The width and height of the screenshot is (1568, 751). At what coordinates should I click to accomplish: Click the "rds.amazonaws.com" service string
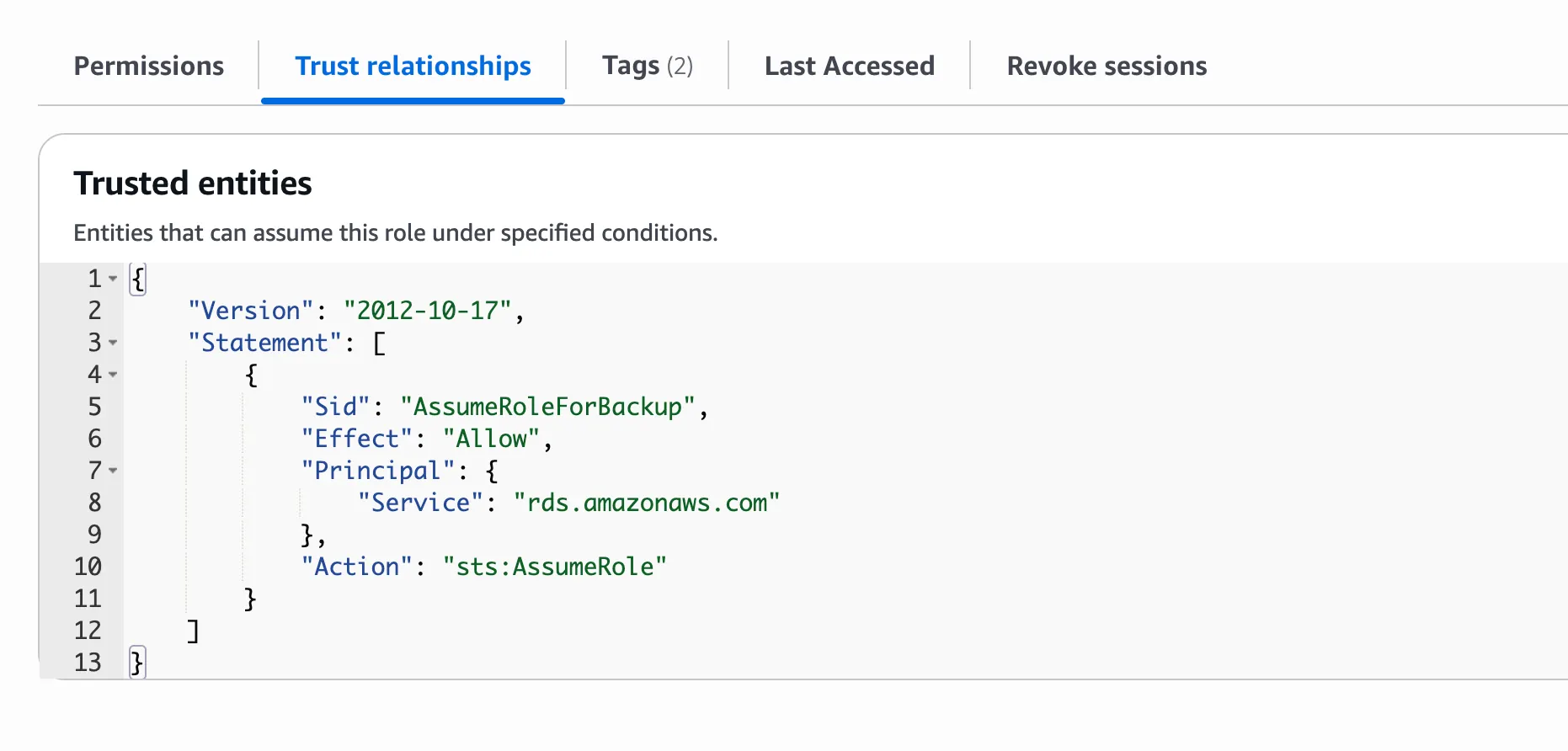tap(647, 503)
